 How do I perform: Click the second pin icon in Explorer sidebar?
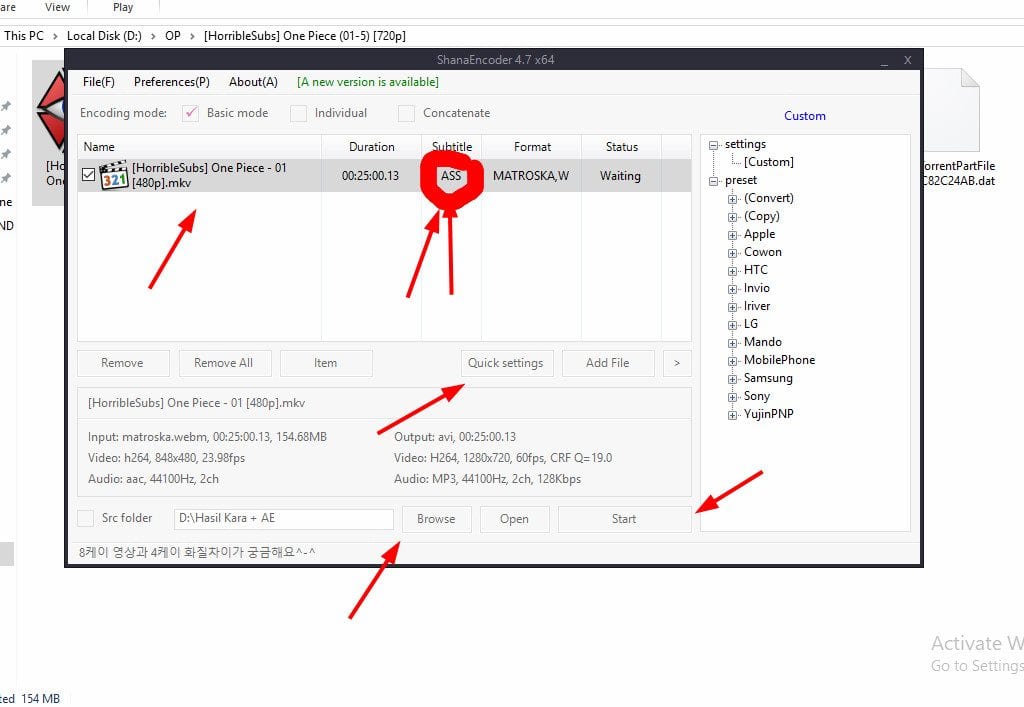6,130
